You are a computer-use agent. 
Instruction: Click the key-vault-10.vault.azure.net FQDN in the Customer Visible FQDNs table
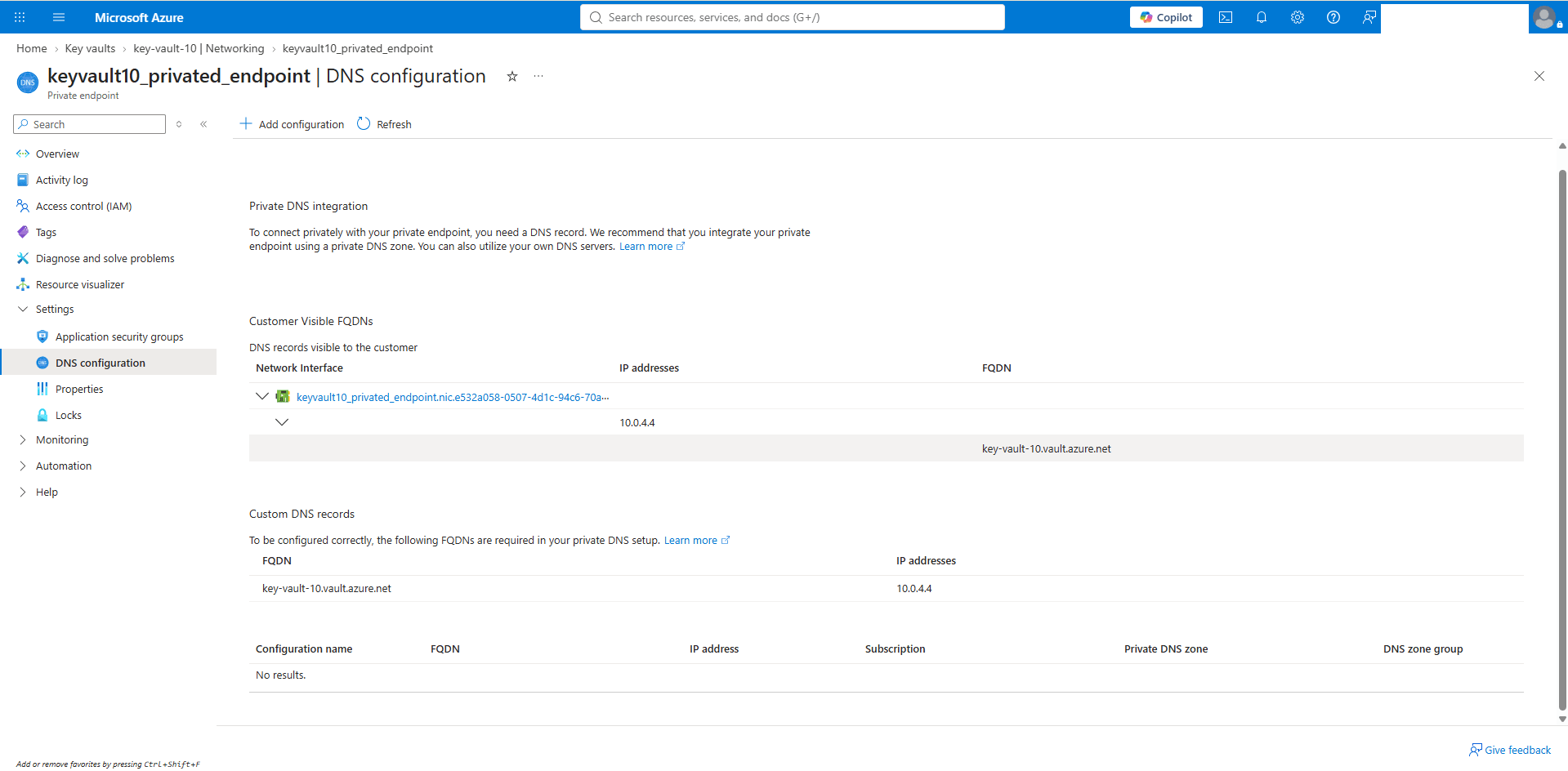1046,448
